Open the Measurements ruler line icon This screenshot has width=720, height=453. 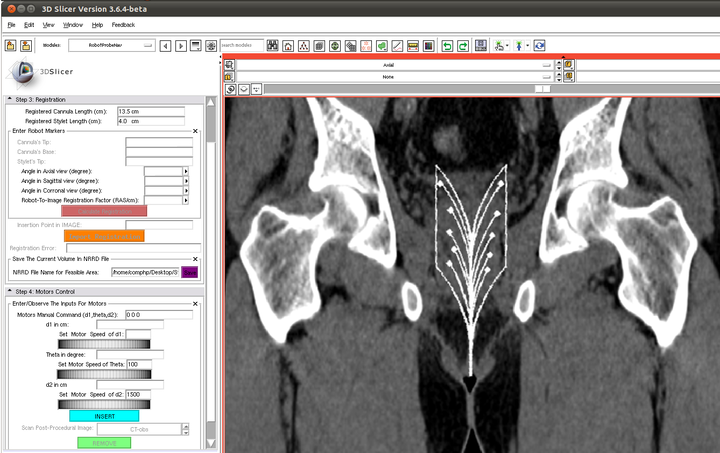point(397,46)
